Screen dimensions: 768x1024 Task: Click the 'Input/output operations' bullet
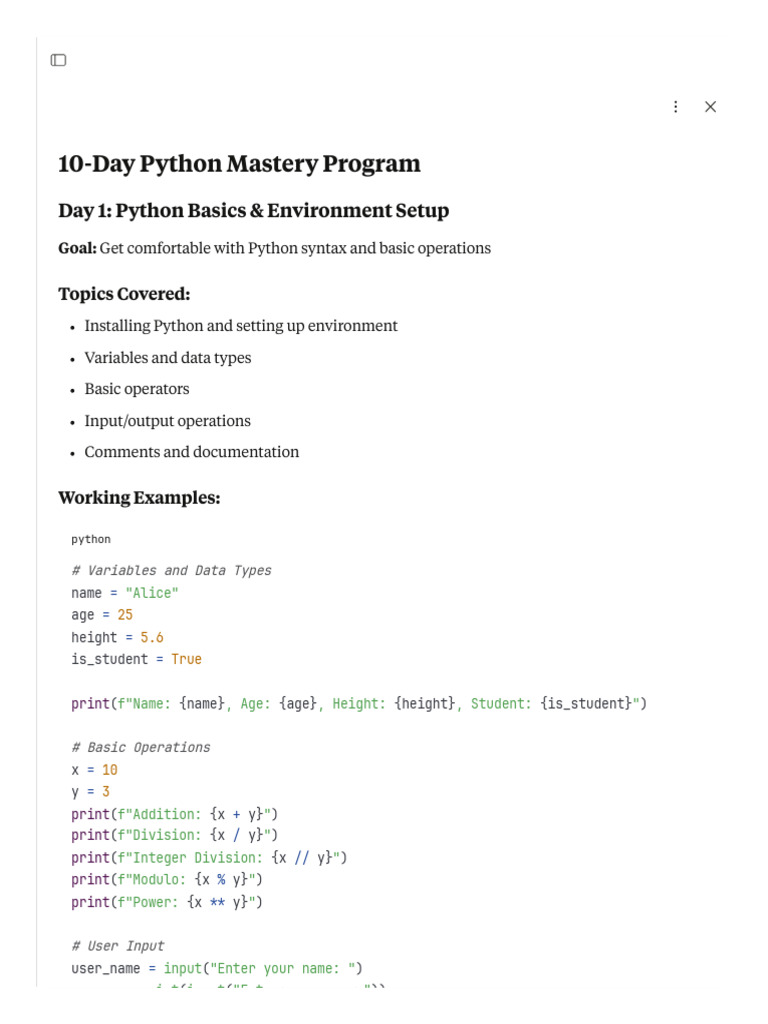(167, 421)
